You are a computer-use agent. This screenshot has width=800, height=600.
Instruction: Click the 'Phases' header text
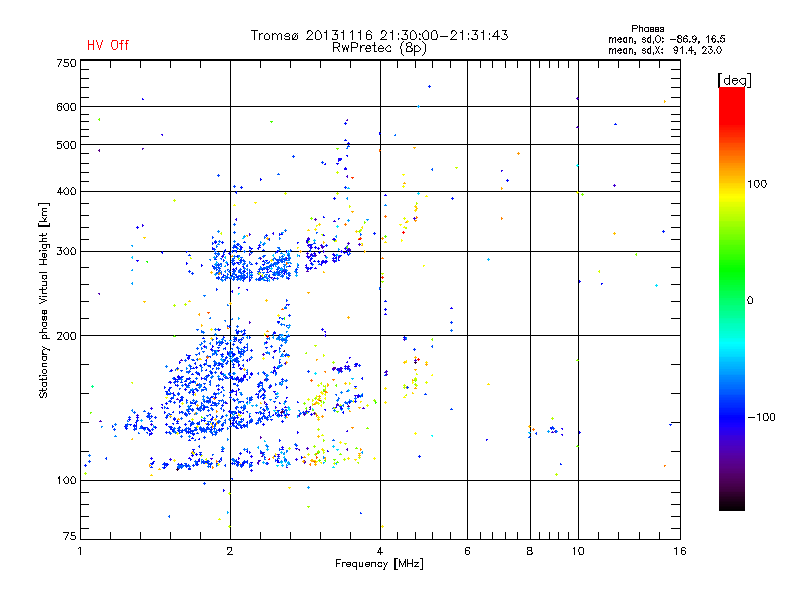point(647,29)
